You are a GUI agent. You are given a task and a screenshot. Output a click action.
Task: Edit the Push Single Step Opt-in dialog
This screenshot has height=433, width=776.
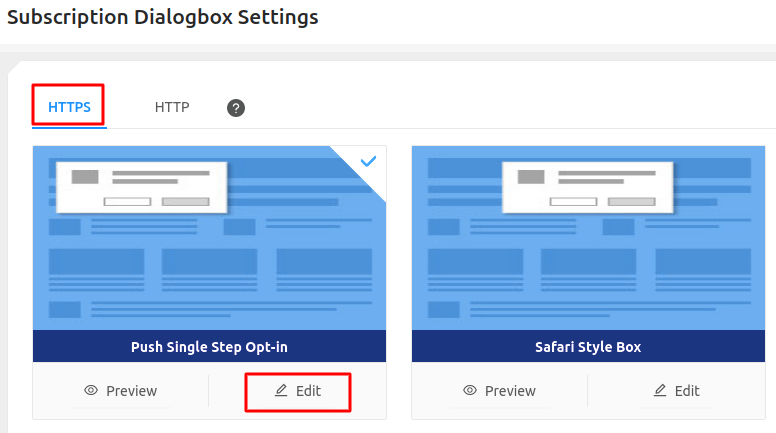point(298,391)
